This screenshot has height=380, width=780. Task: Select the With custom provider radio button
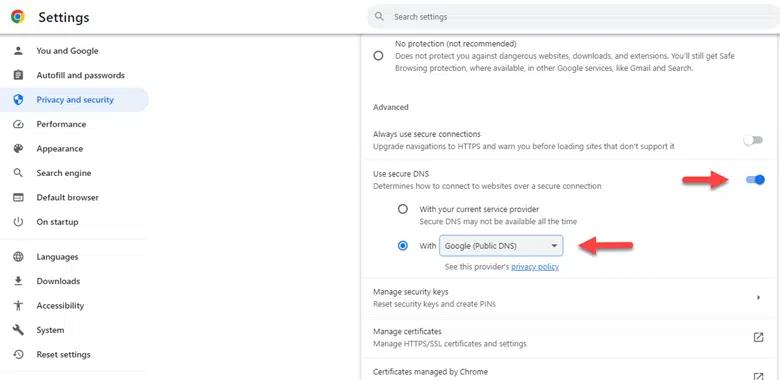click(403, 245)
